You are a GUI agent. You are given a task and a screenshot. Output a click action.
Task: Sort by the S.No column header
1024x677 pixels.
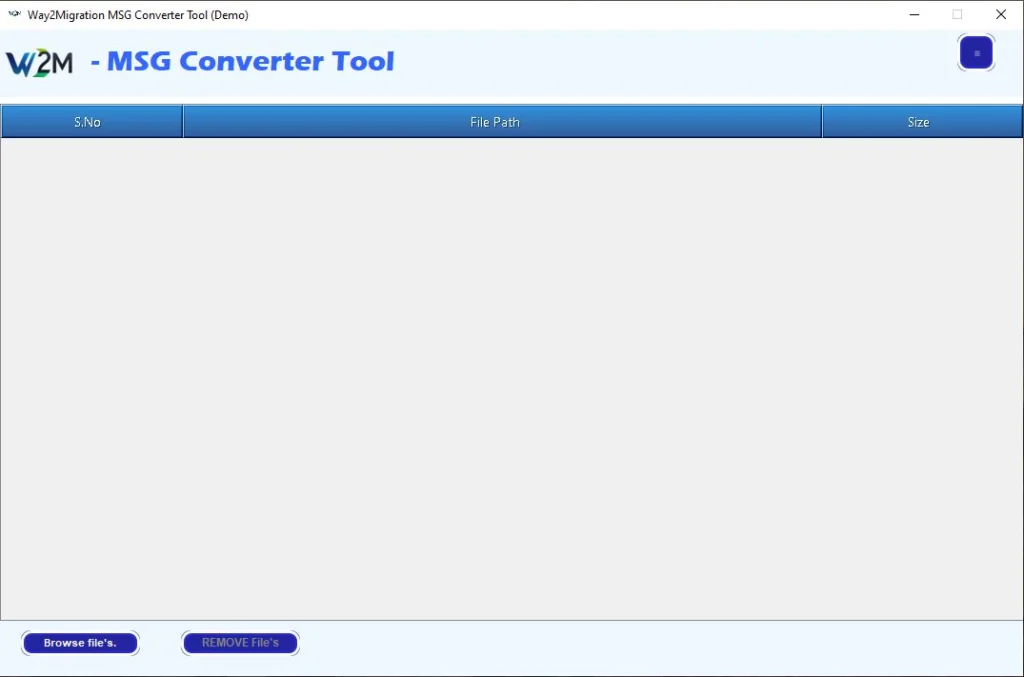point(88,122)
